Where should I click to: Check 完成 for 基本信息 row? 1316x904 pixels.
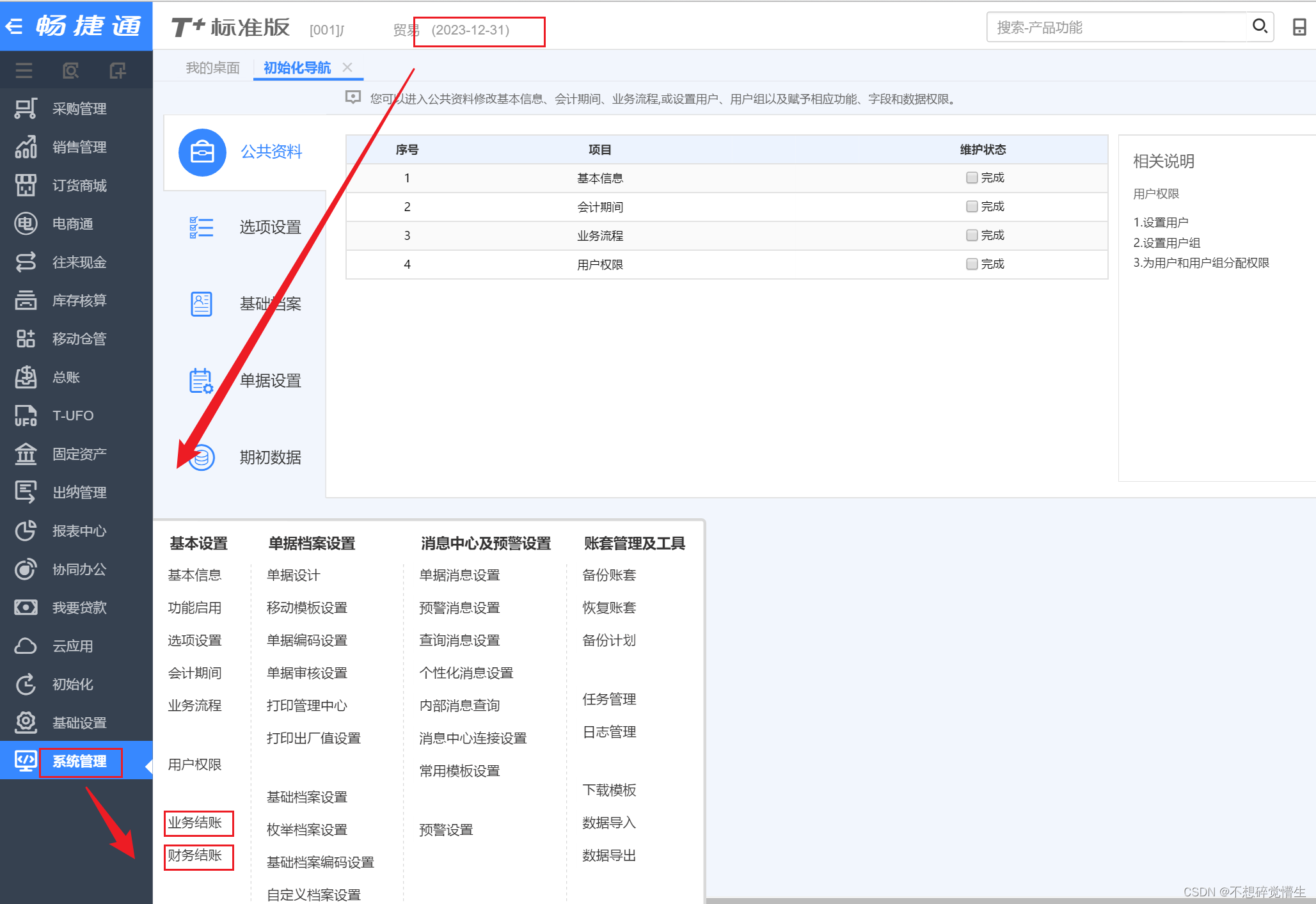972,178
